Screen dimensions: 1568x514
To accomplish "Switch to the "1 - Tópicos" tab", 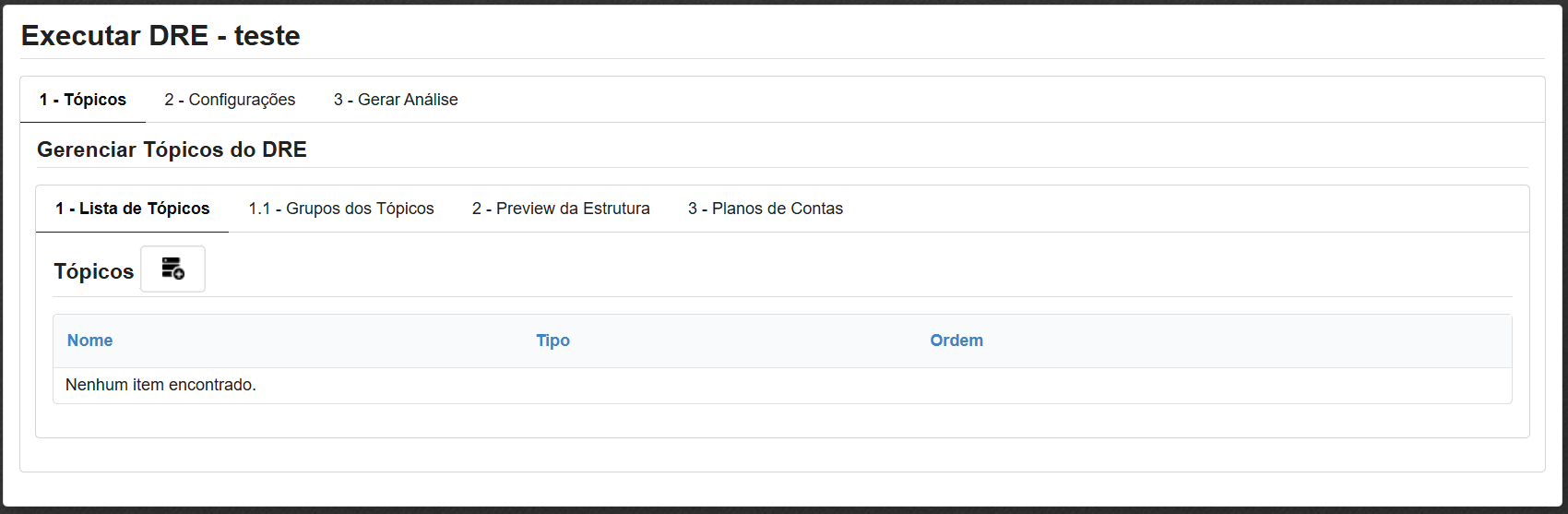I will [x=83, y=100].
